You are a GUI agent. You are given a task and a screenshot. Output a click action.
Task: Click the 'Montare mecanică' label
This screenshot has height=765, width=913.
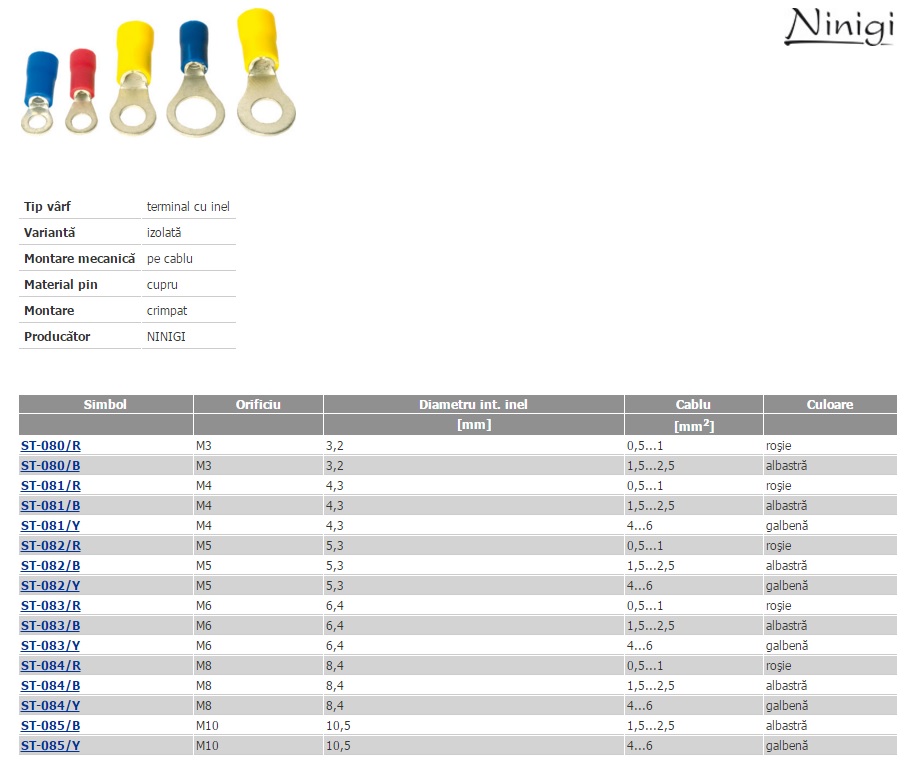pyautogui.click(x=80, y=259)
